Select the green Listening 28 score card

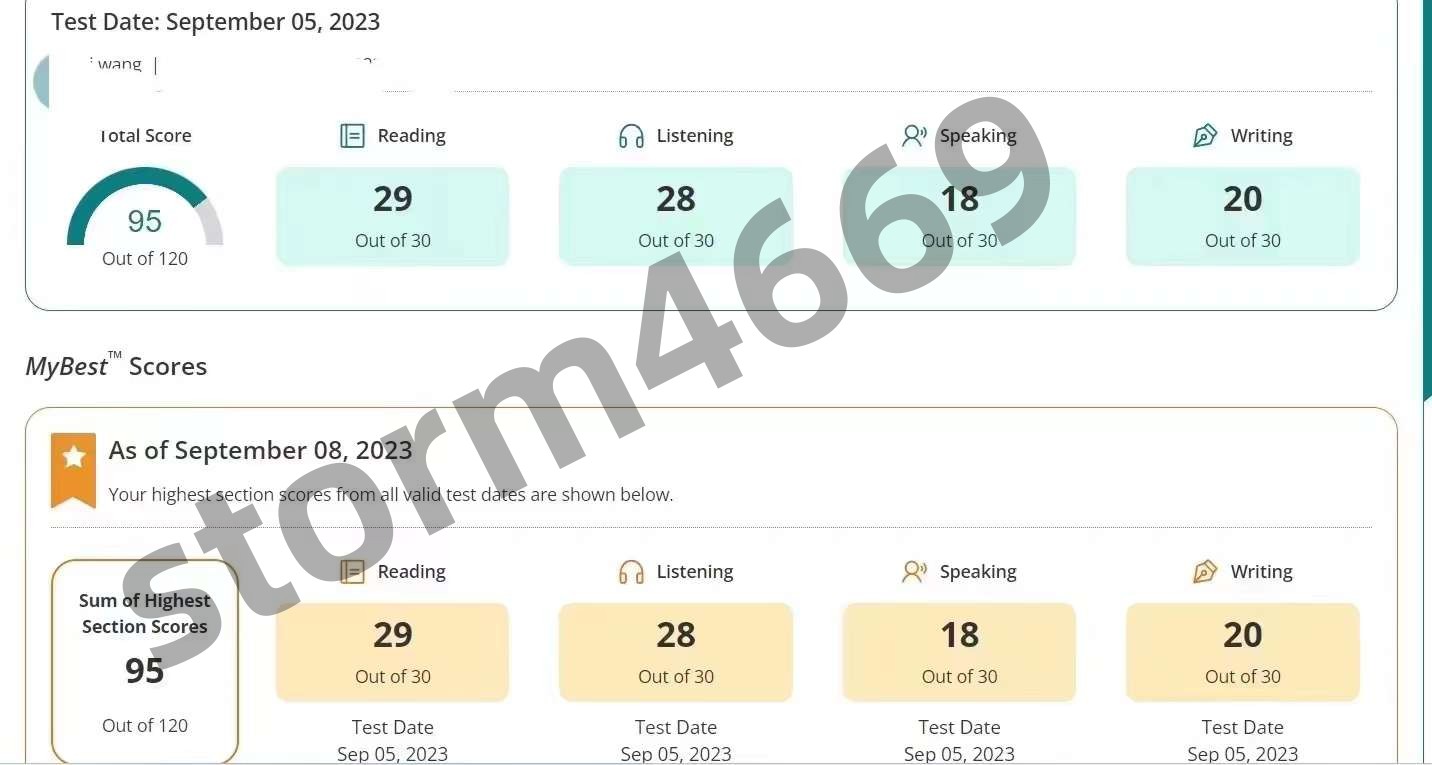click(x=676, y=216)
